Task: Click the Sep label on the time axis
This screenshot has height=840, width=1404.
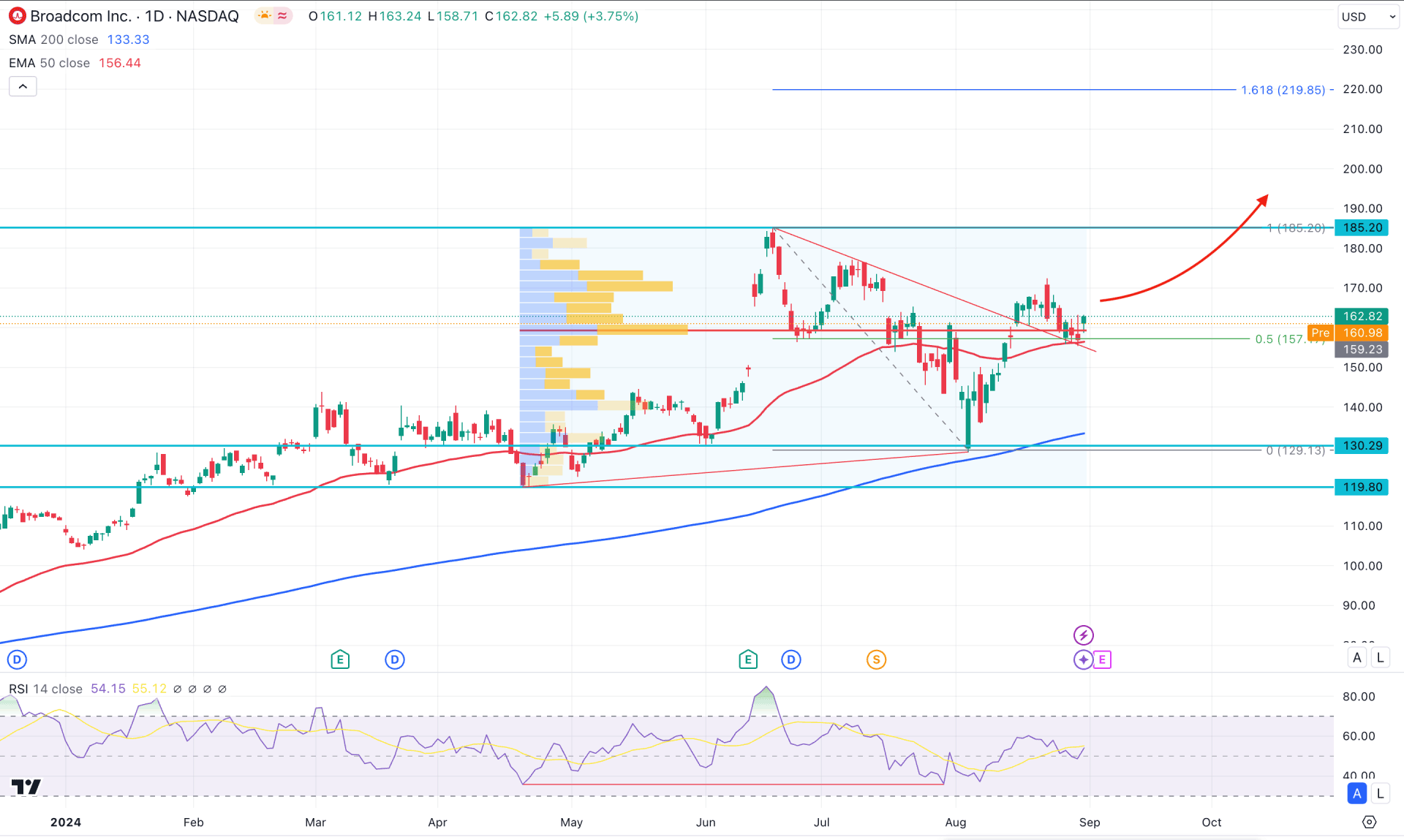Action: tap(1090, 822)
